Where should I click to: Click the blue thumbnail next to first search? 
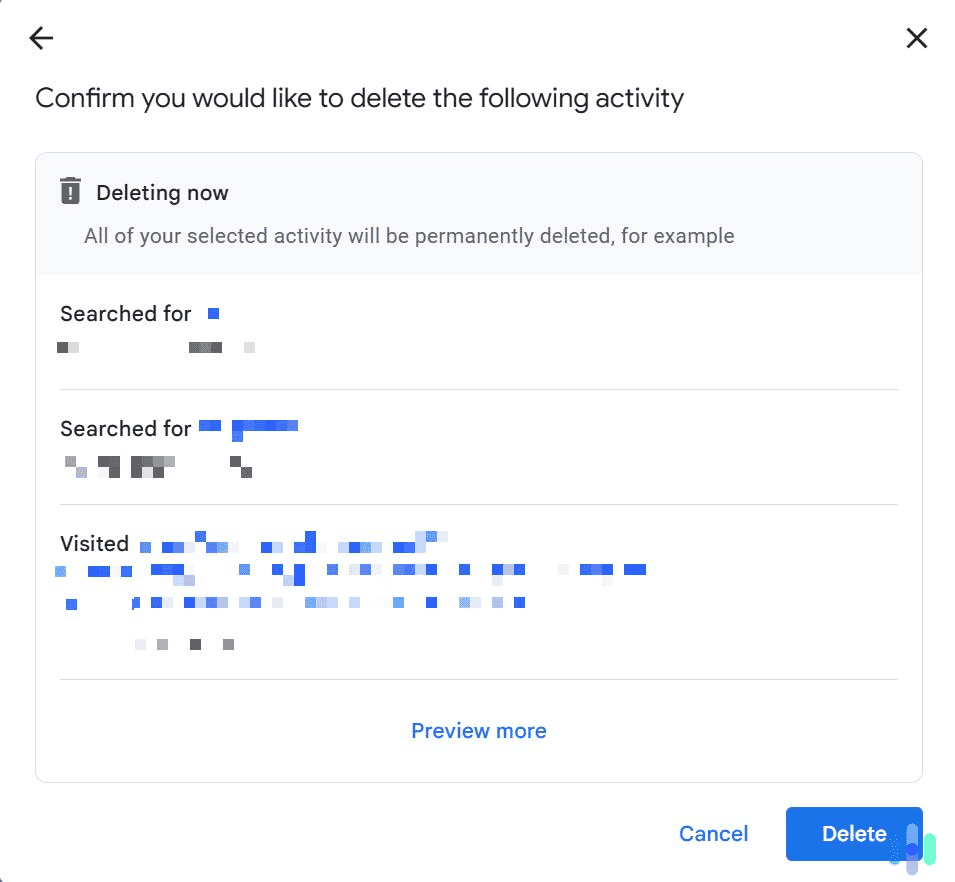coord(213,313)
